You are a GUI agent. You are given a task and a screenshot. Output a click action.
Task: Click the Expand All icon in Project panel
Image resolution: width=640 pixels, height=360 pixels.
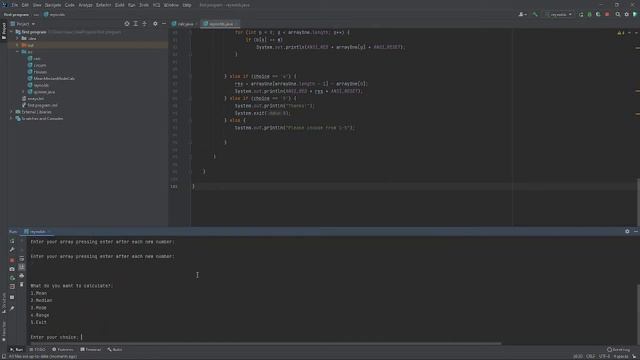136,24
